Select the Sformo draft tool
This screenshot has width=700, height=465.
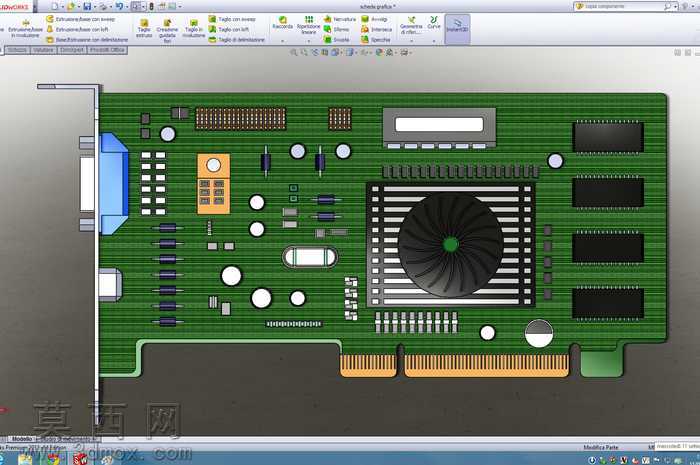[337, 29]
